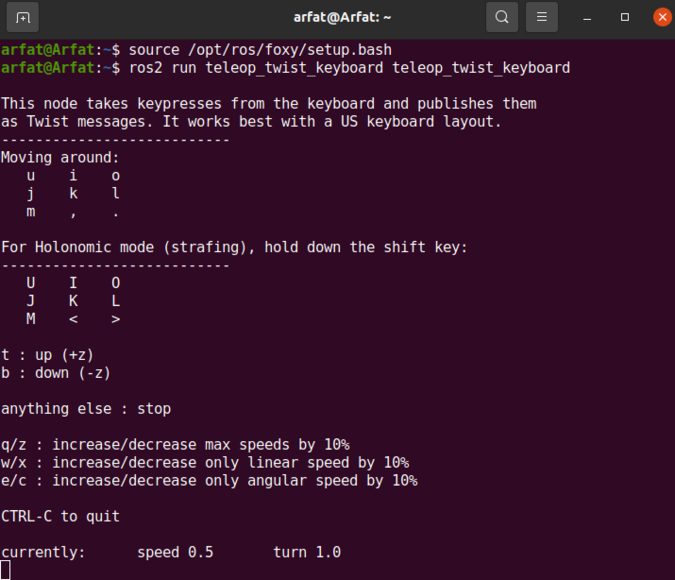Click the lowercase 'k' in the key grid
Viewport: 675px width, 580px height.
(73, 193)
